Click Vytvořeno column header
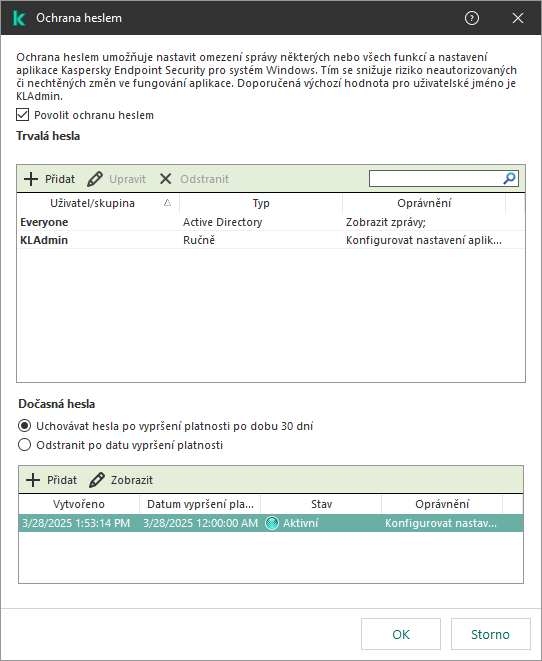The height and width of the screenshot is (661, 542). pos(79,504)
